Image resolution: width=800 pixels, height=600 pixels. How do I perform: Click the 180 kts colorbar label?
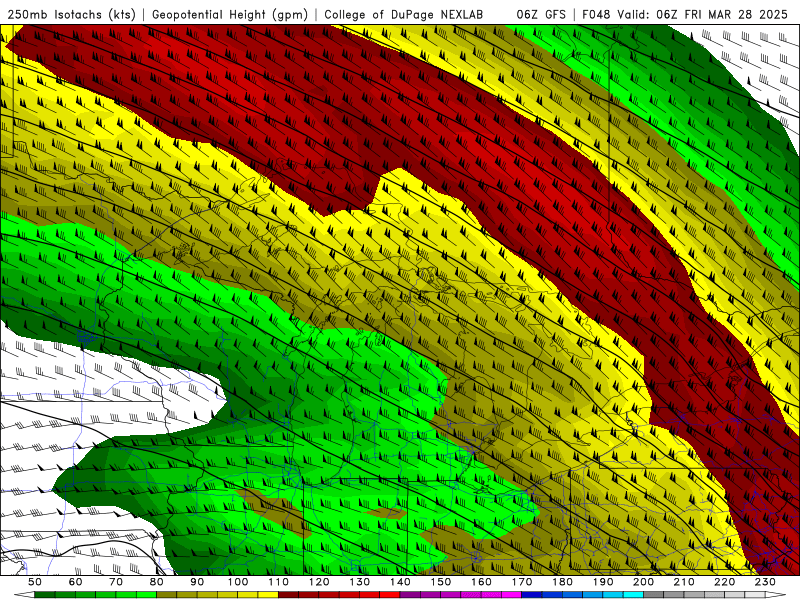[563, 582]
